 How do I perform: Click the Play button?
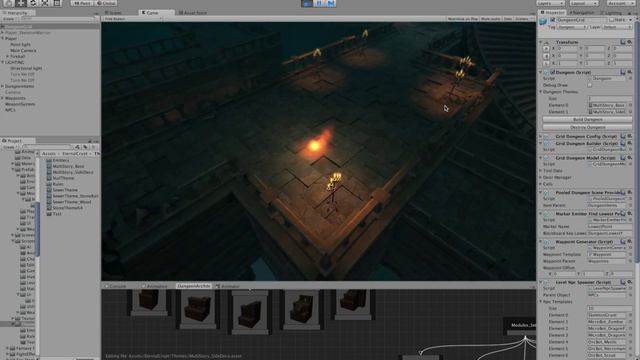[x=307, y=3]
